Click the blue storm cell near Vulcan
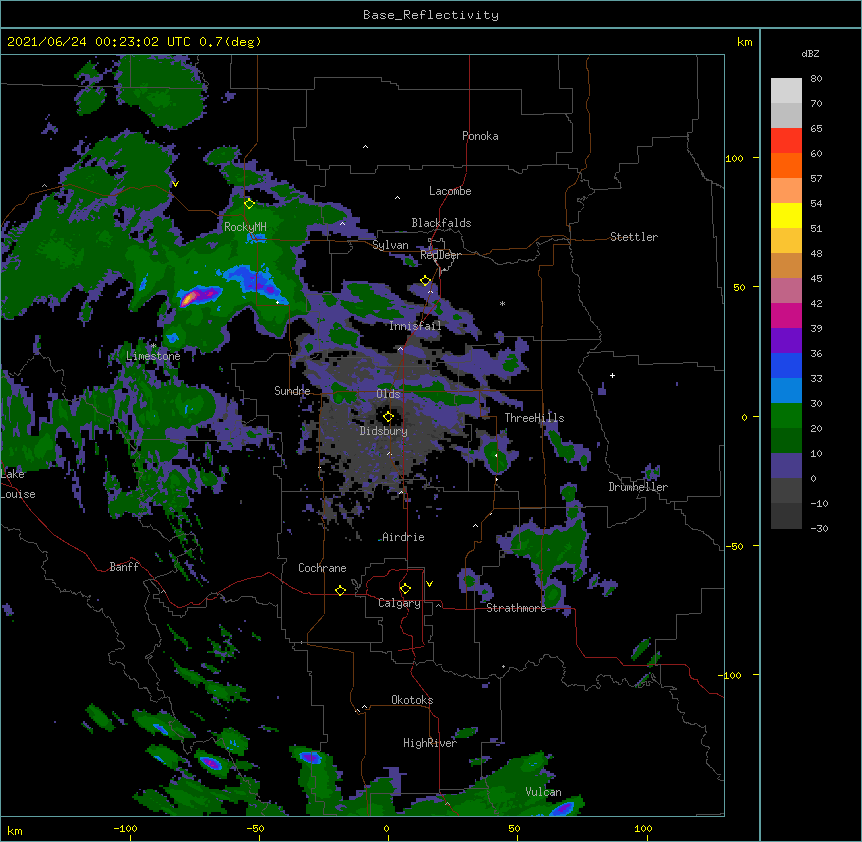The width and height of the screenshot is (862, 842). [x=563, y=809]
